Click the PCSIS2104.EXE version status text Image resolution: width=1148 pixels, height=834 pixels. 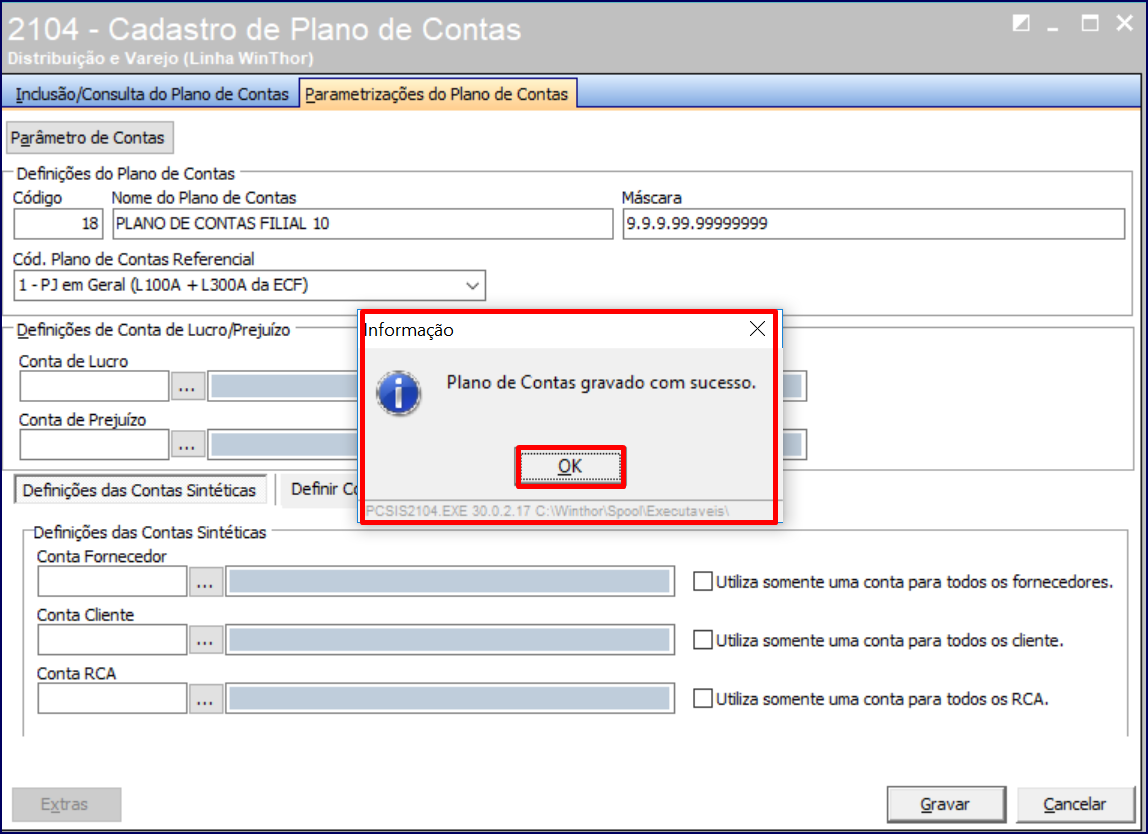coord(547,511)
